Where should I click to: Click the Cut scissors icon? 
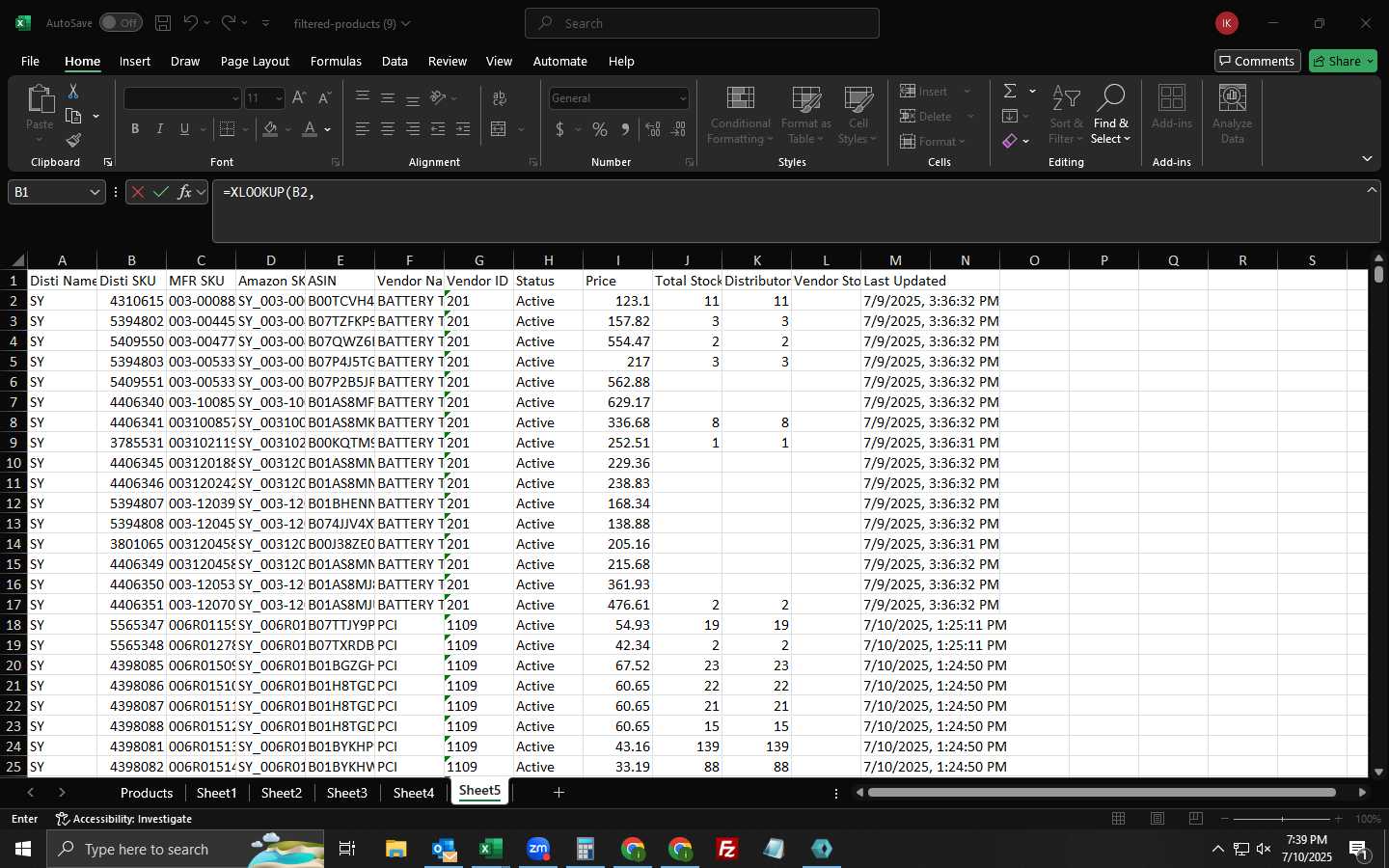click(73, 92)
